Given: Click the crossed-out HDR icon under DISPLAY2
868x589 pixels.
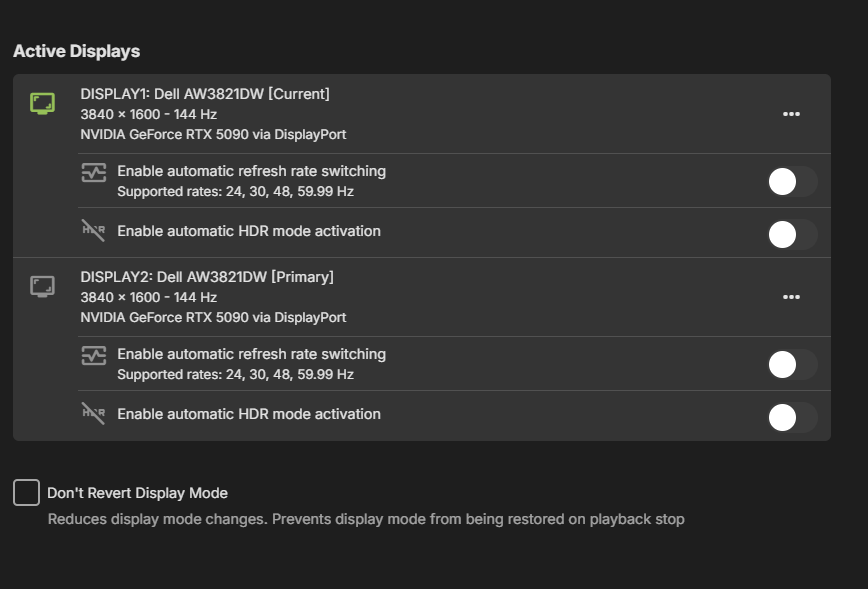Looking at the screenshot, I should tap(93, 414).
